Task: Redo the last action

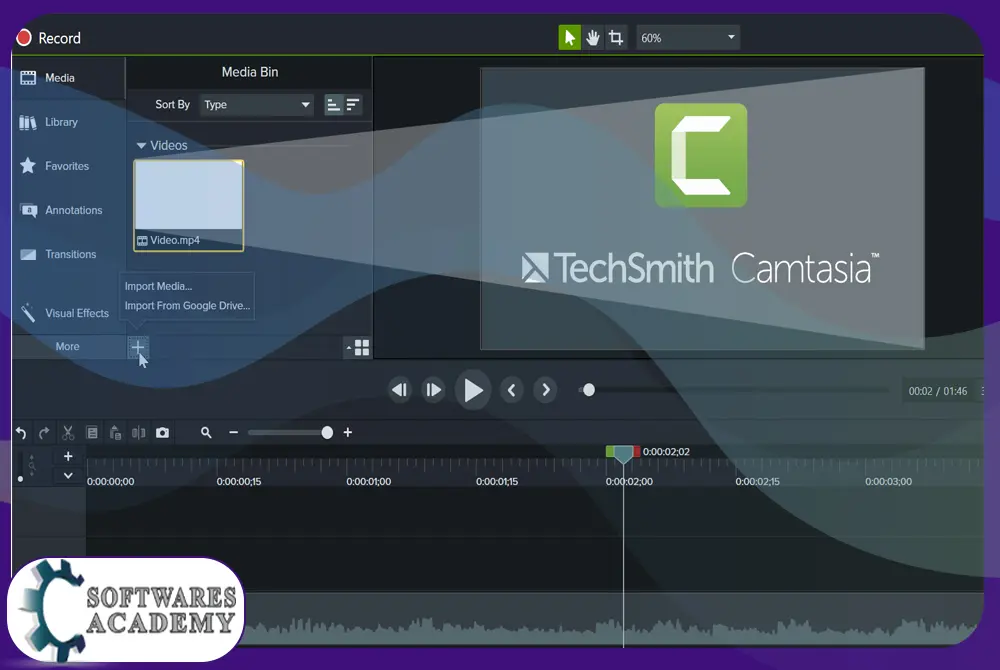Action: 44,433
